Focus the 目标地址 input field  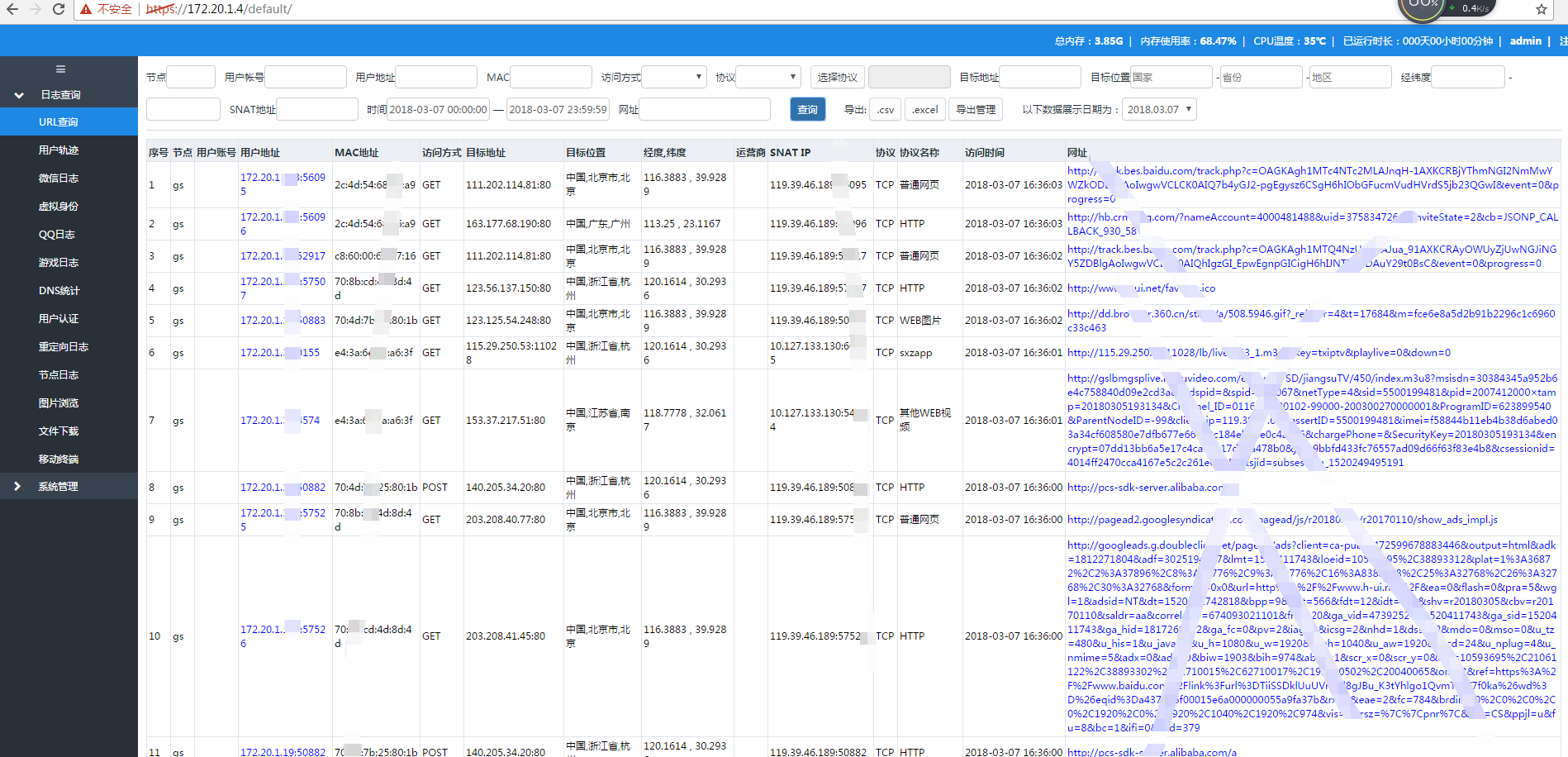pos(1040,77)
